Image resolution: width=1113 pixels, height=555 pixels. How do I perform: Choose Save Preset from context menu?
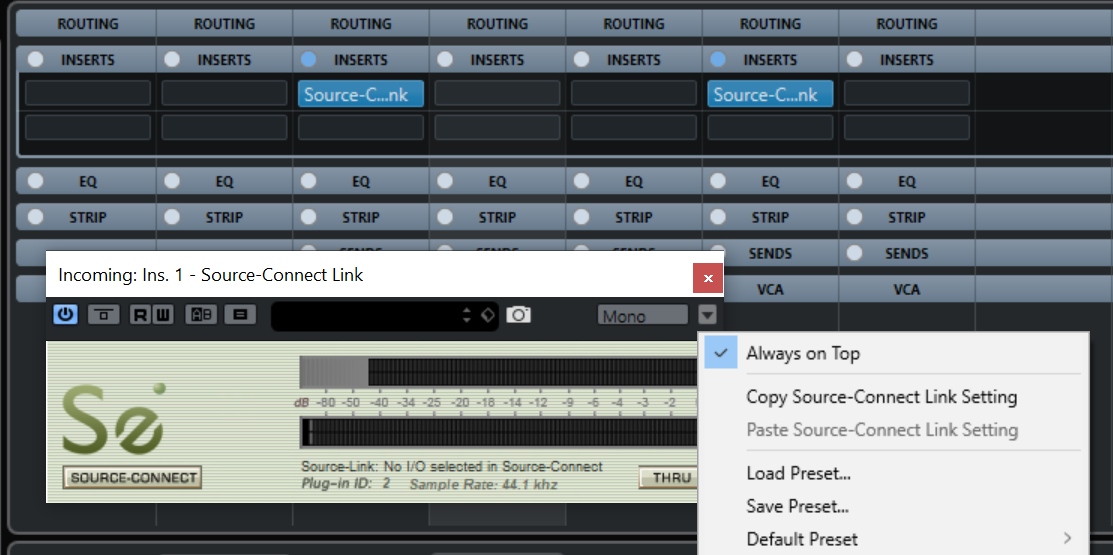click(x=797, y=506)
